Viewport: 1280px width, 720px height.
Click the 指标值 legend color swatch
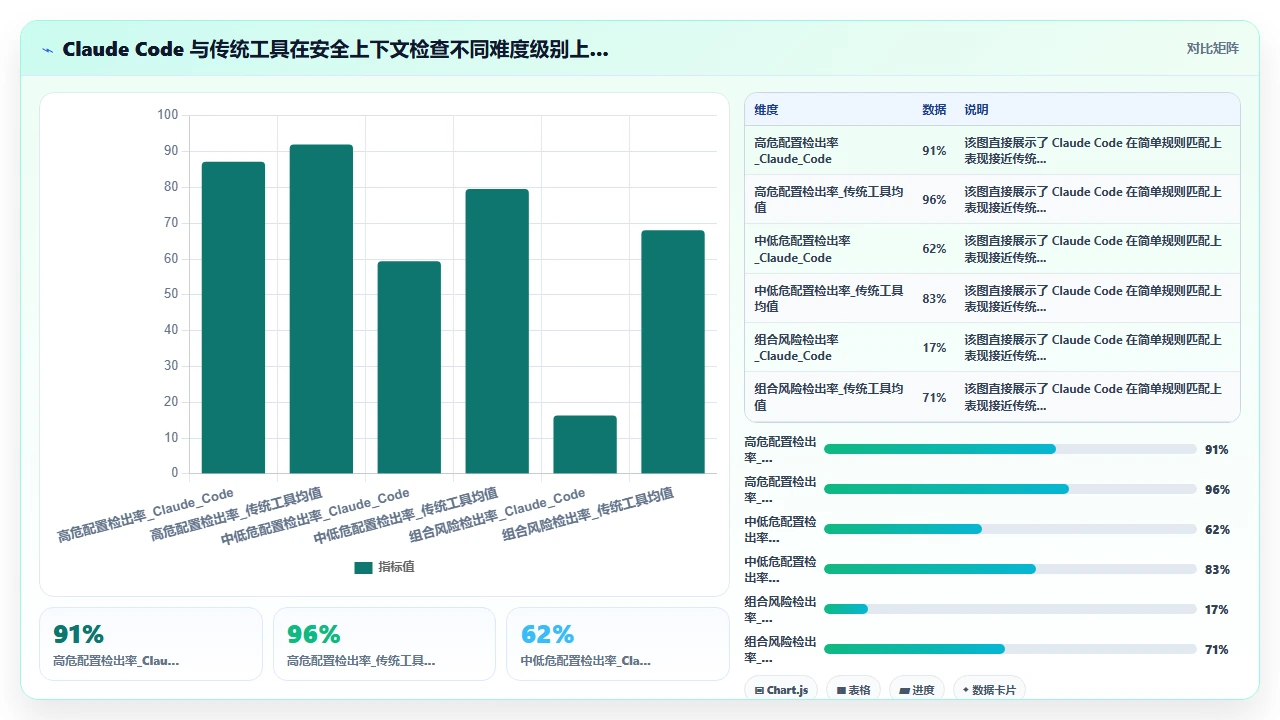tap(363, 567)
